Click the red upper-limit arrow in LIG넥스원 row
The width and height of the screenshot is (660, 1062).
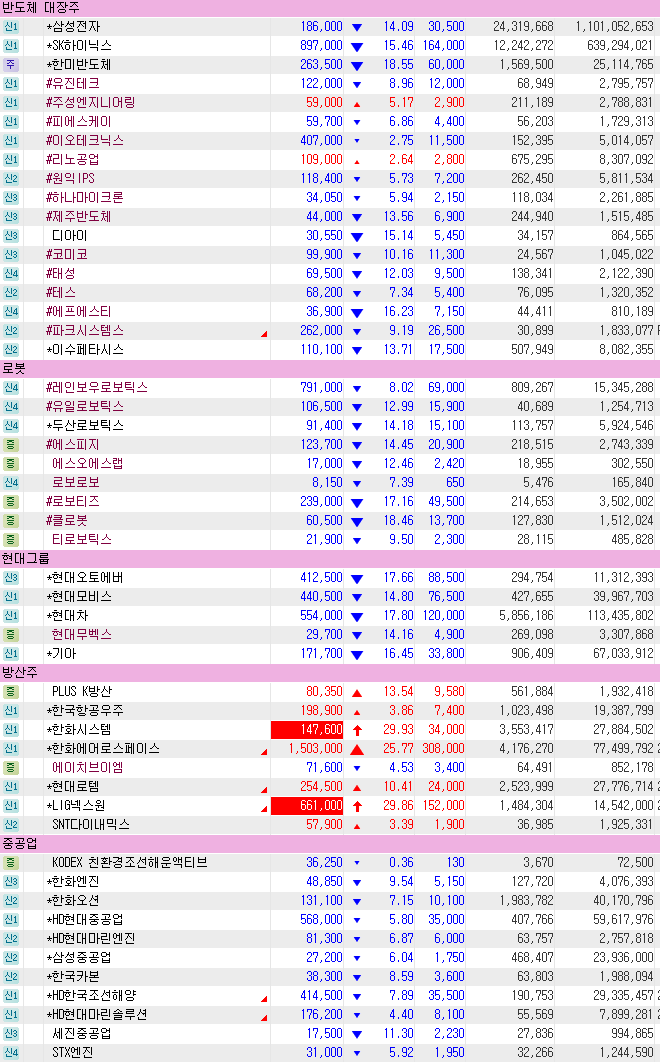point(357,806)
